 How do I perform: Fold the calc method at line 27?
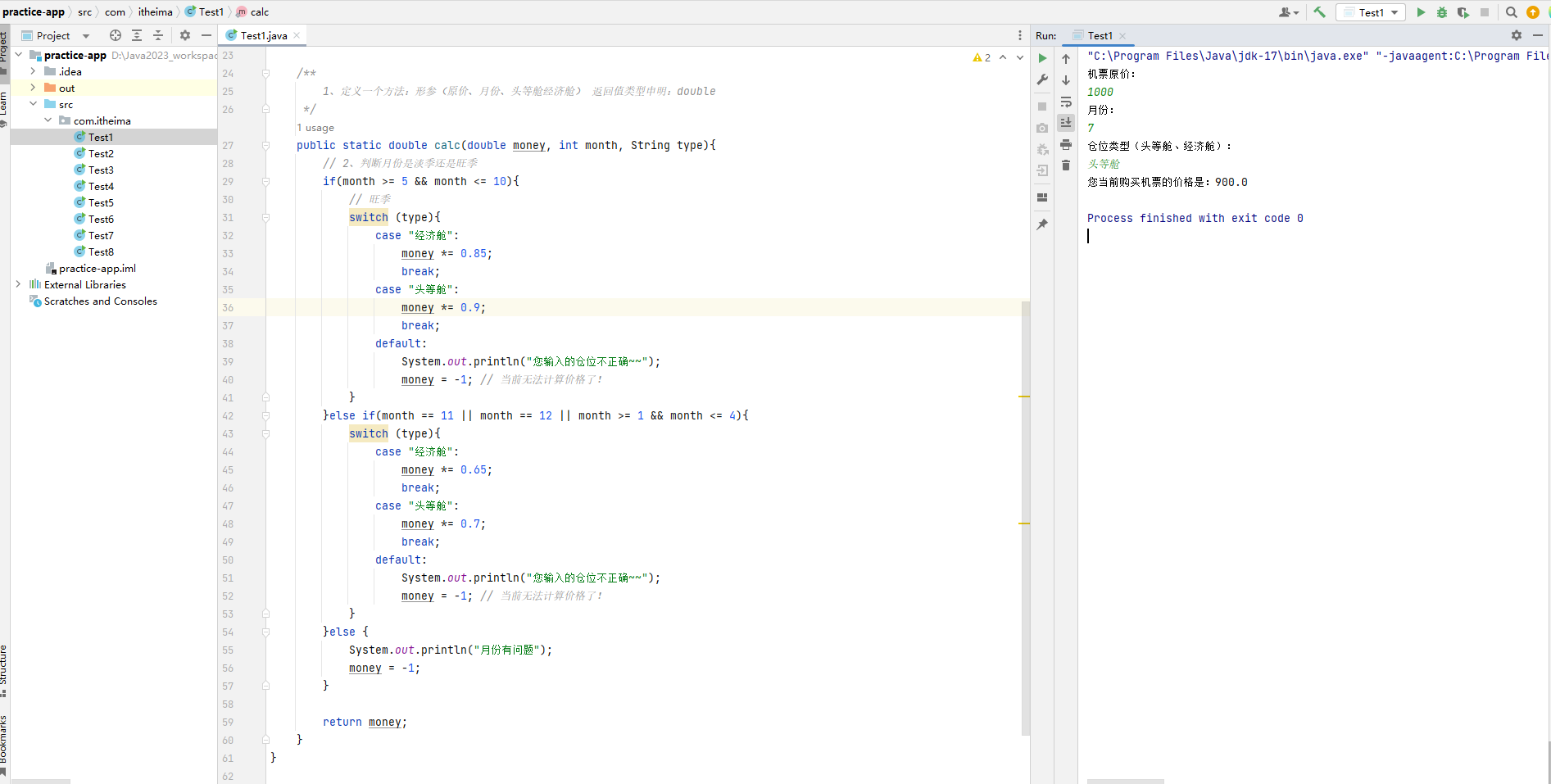point(265,145)
